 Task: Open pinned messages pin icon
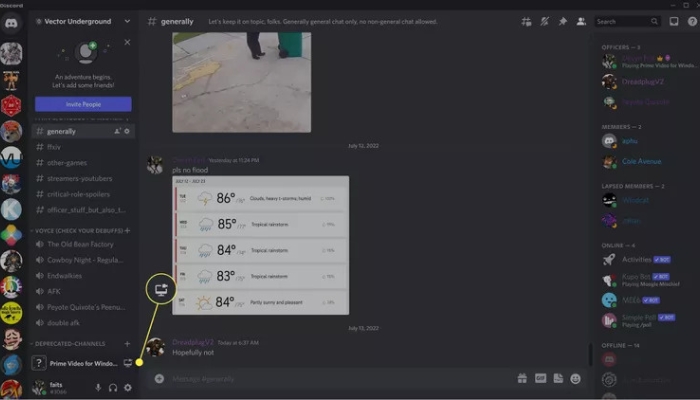[x=562, y=21]
